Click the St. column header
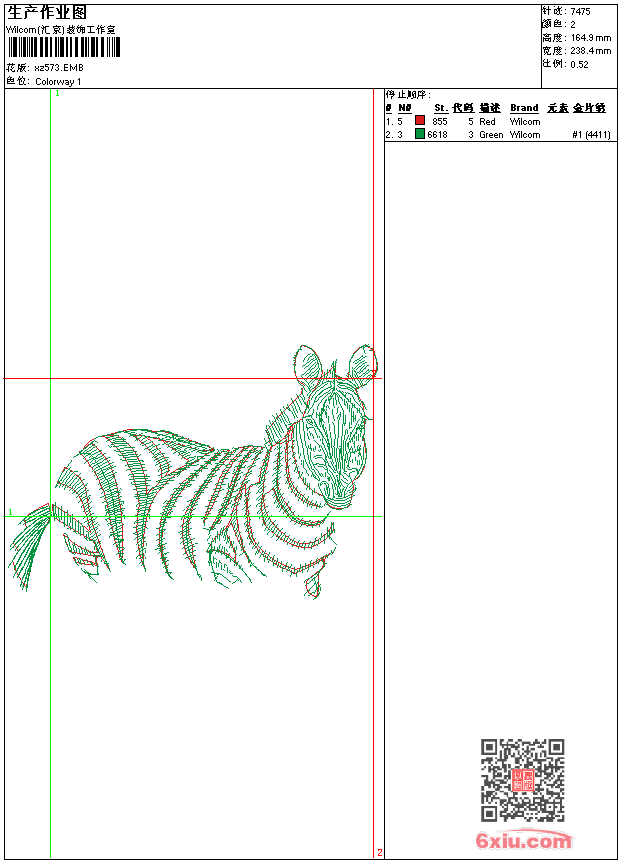Image resolution: width=620 pixels, height=860 pixels. click(x=440, y=108)
